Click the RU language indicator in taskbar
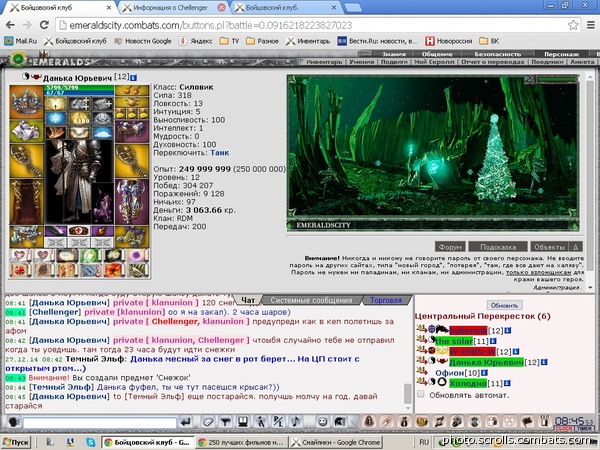 click(423, 442)
